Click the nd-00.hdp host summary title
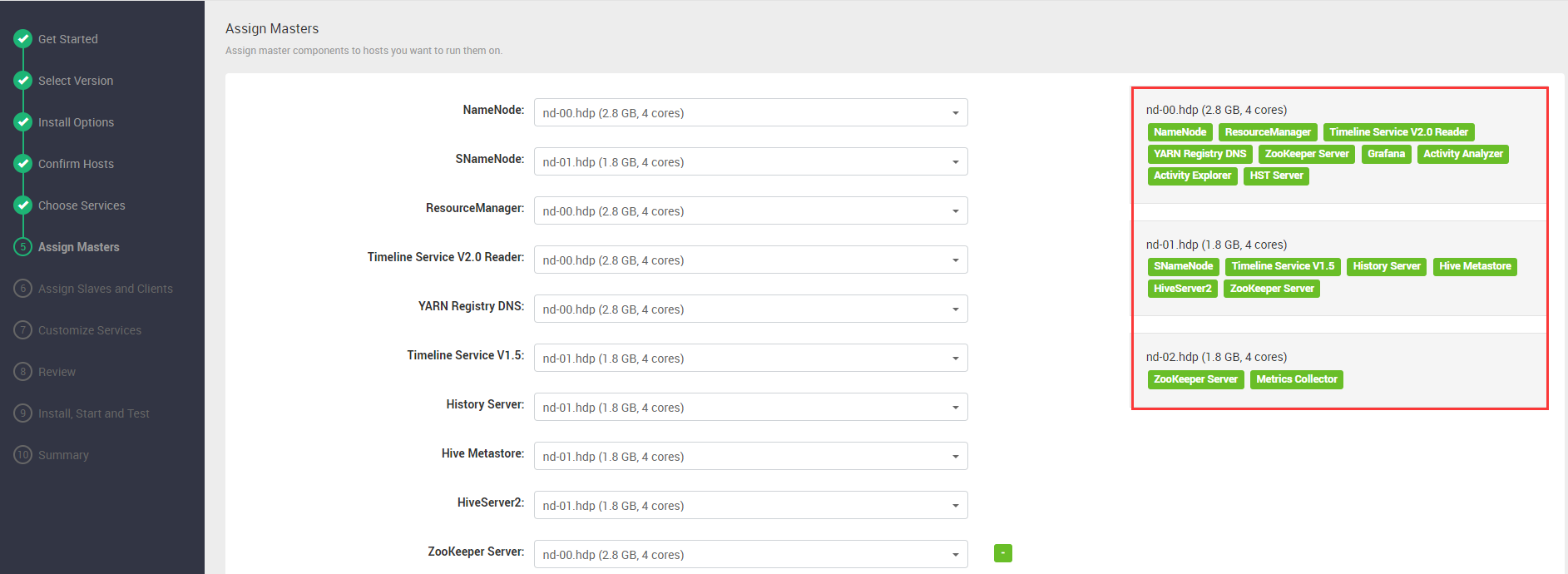Viewport: 1568px width, 574px height. pyautogui.click(x=1216, y=110)
